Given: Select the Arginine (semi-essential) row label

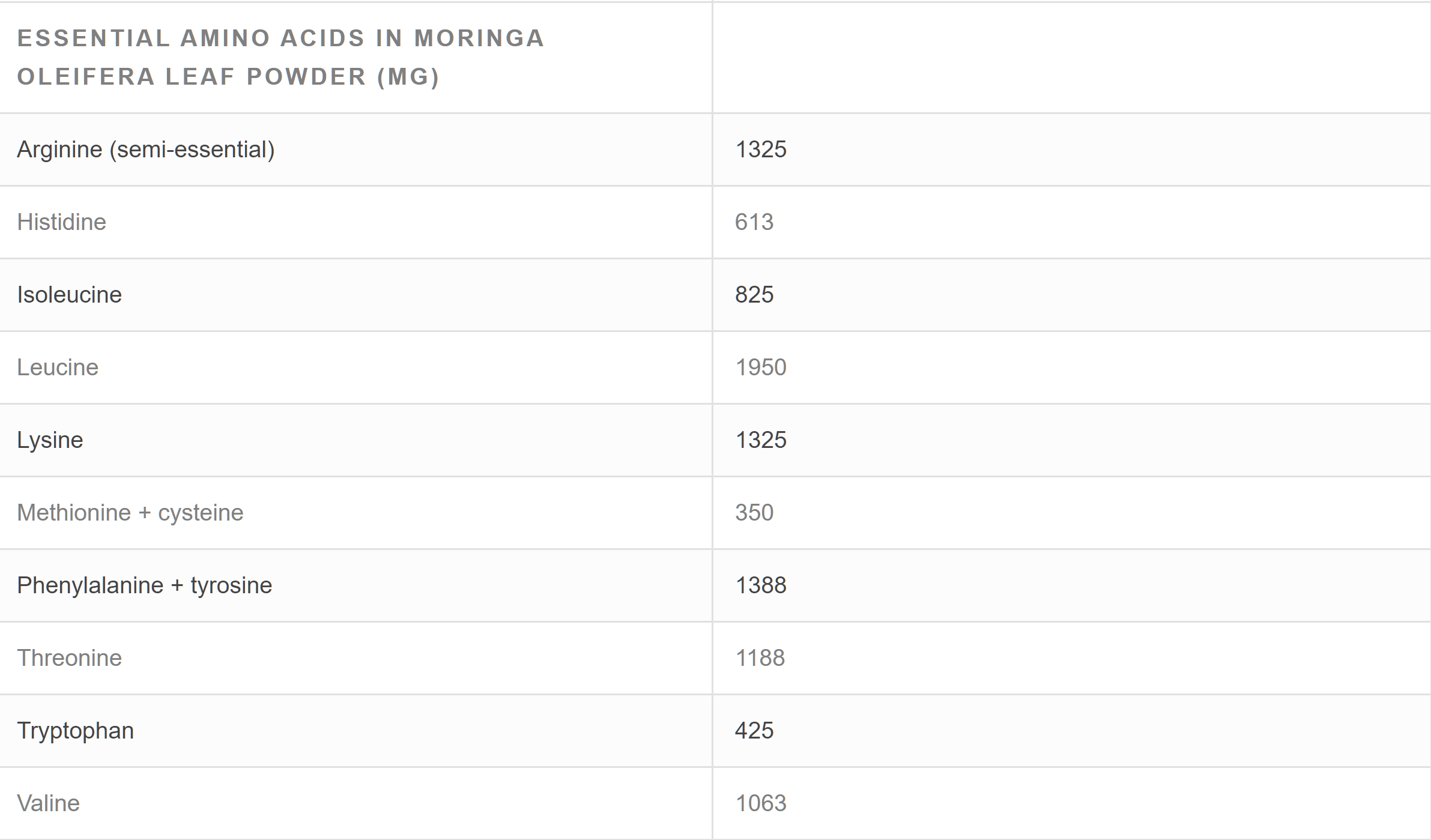Looking at the screenshot, I should pos(146,150).
